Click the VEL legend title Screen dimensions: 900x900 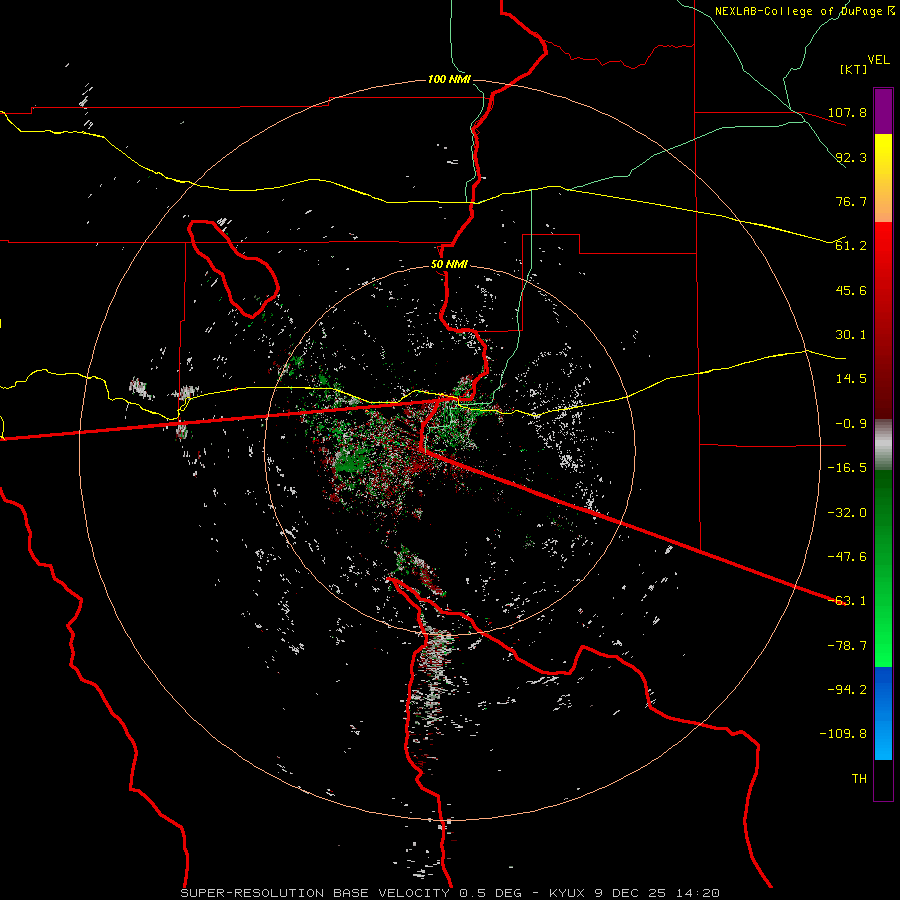(x=878, y=60)
